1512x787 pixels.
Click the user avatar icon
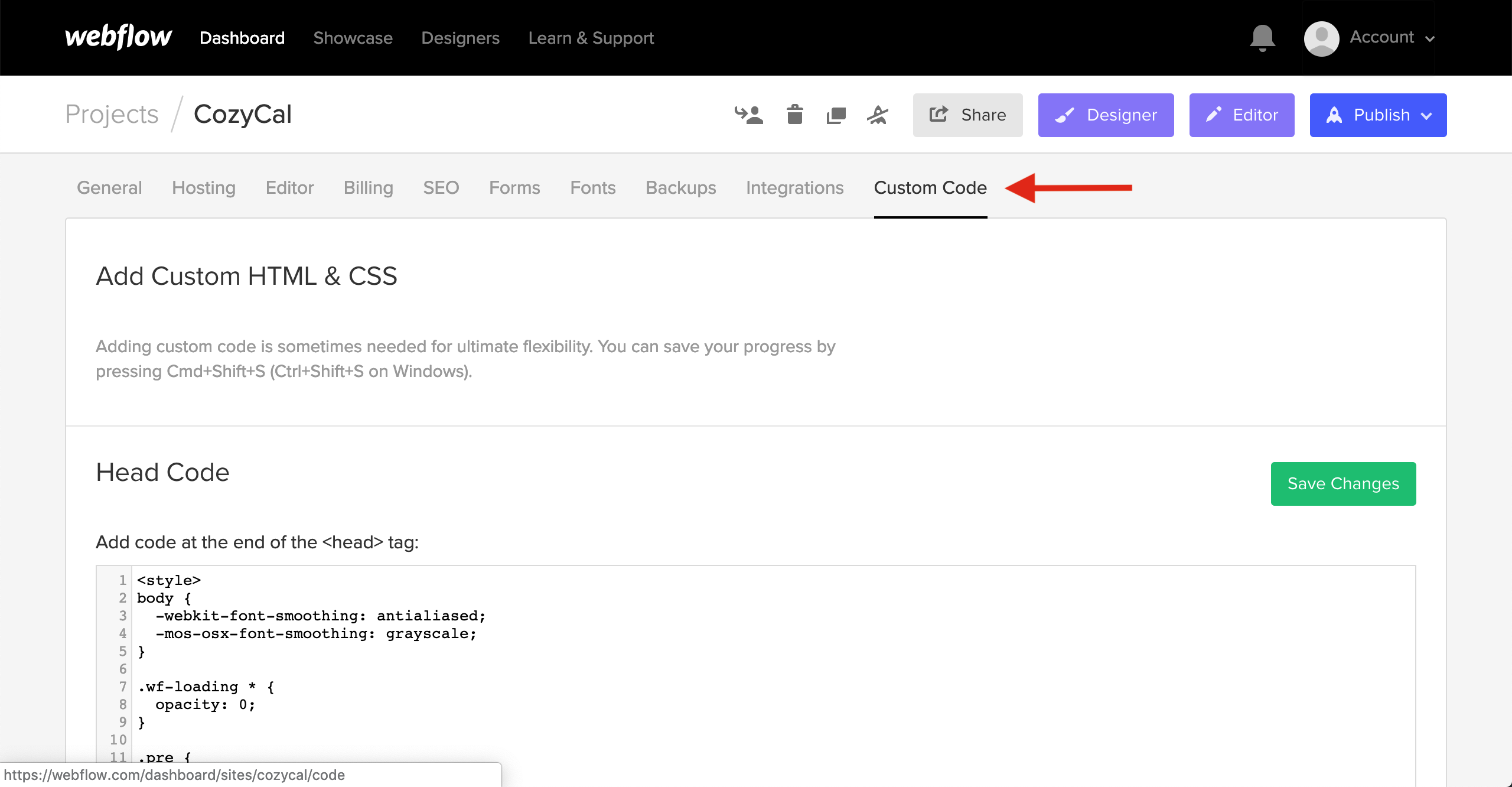coord(1321,38)
